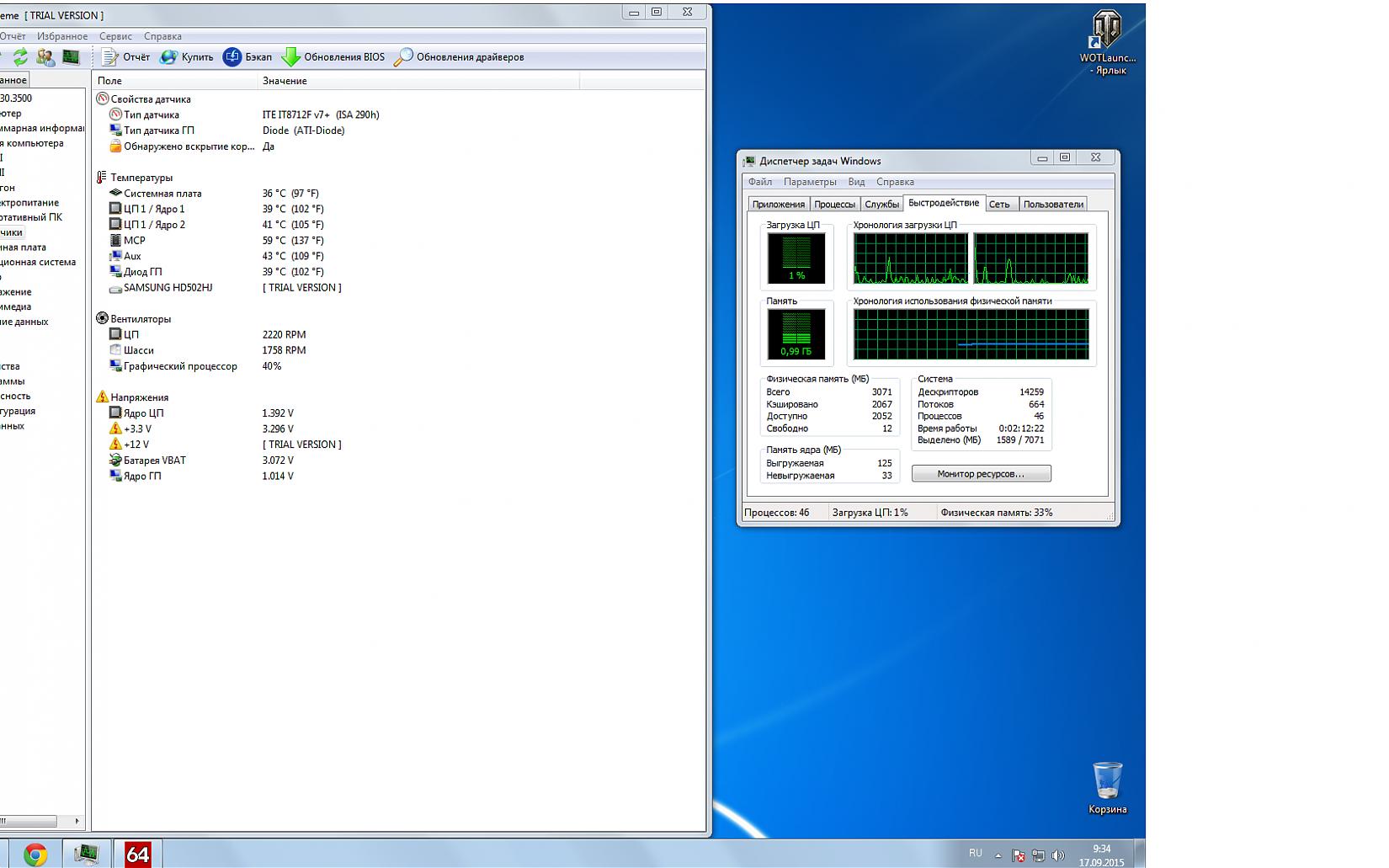Click the system monitor toolbar icon
This screenshot has height=868, width=1389.
pos(71,57)
